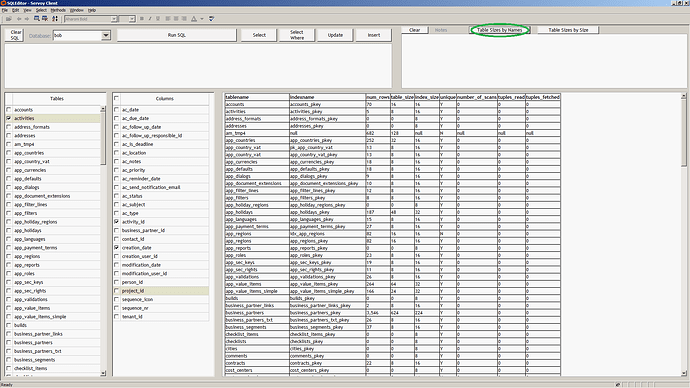Open the Window menu

77,10
